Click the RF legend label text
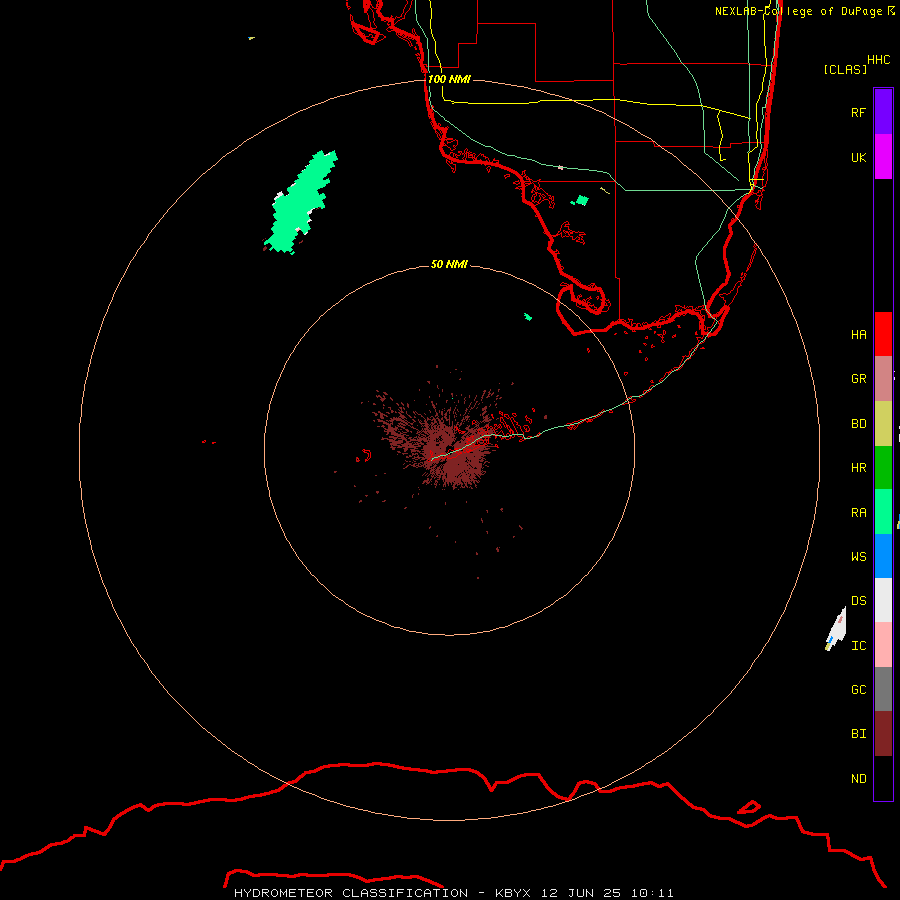 coord(858,112)
